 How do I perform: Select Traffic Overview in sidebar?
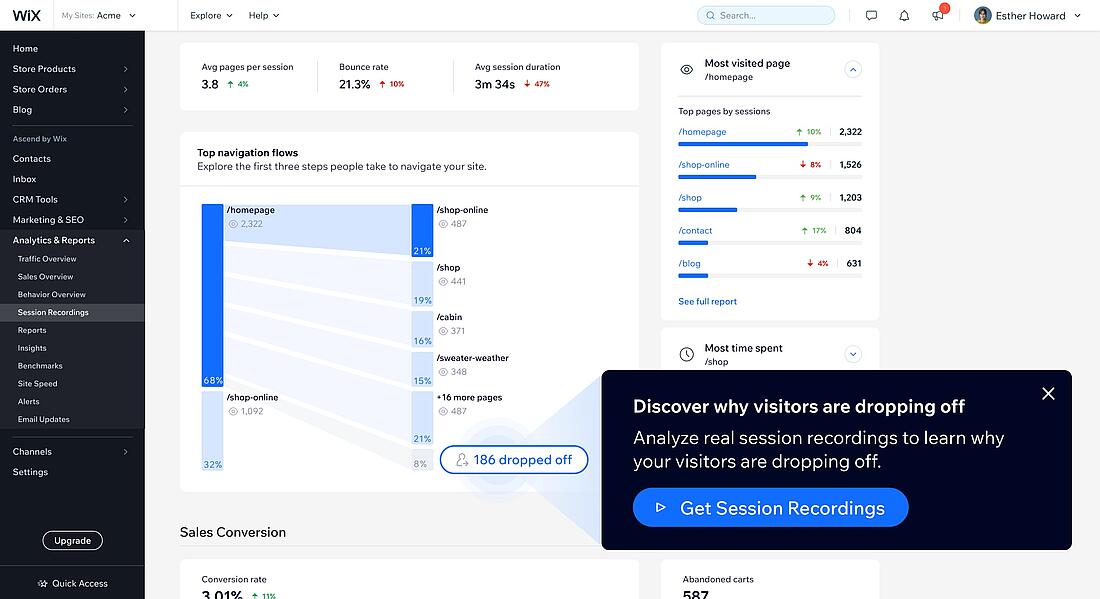point(47,259)
